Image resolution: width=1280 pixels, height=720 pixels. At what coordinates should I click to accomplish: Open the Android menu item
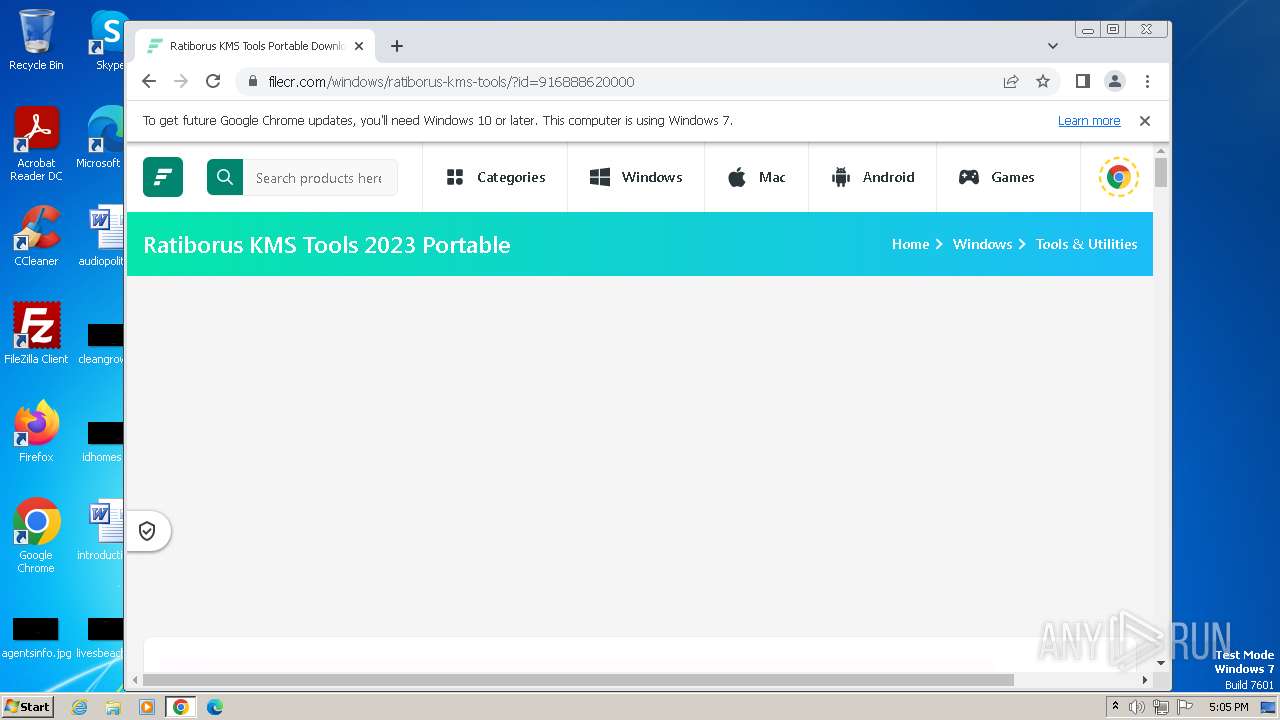point(872,177)
